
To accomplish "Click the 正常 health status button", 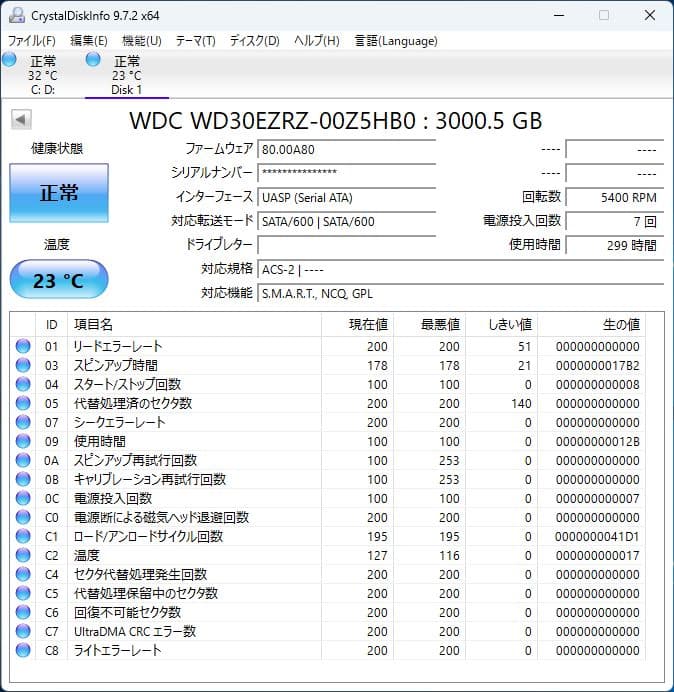I will (x=59, y=193).
